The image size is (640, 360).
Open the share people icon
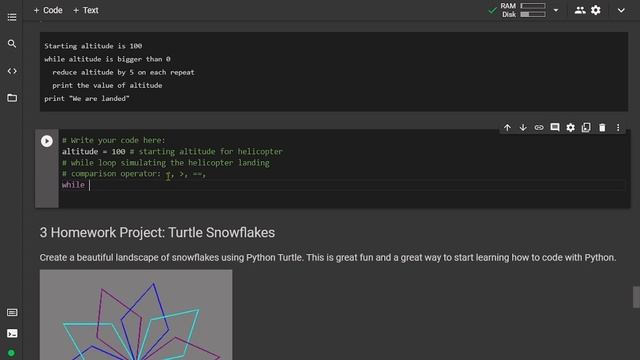click(580, 10)
